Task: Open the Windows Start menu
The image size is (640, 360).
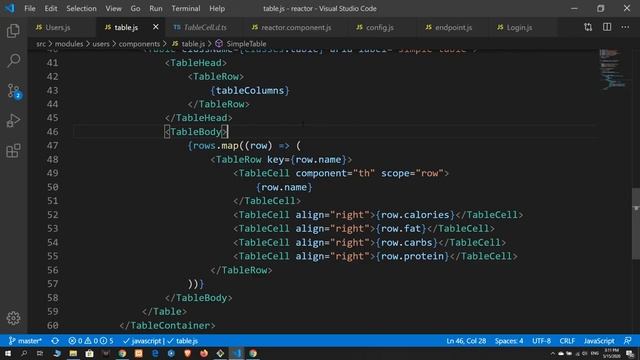Action: 8,353
